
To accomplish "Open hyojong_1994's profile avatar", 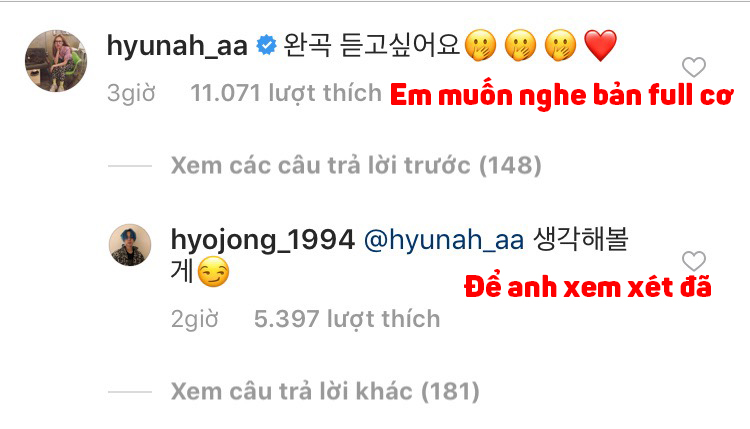I will (x=130, y=245).
